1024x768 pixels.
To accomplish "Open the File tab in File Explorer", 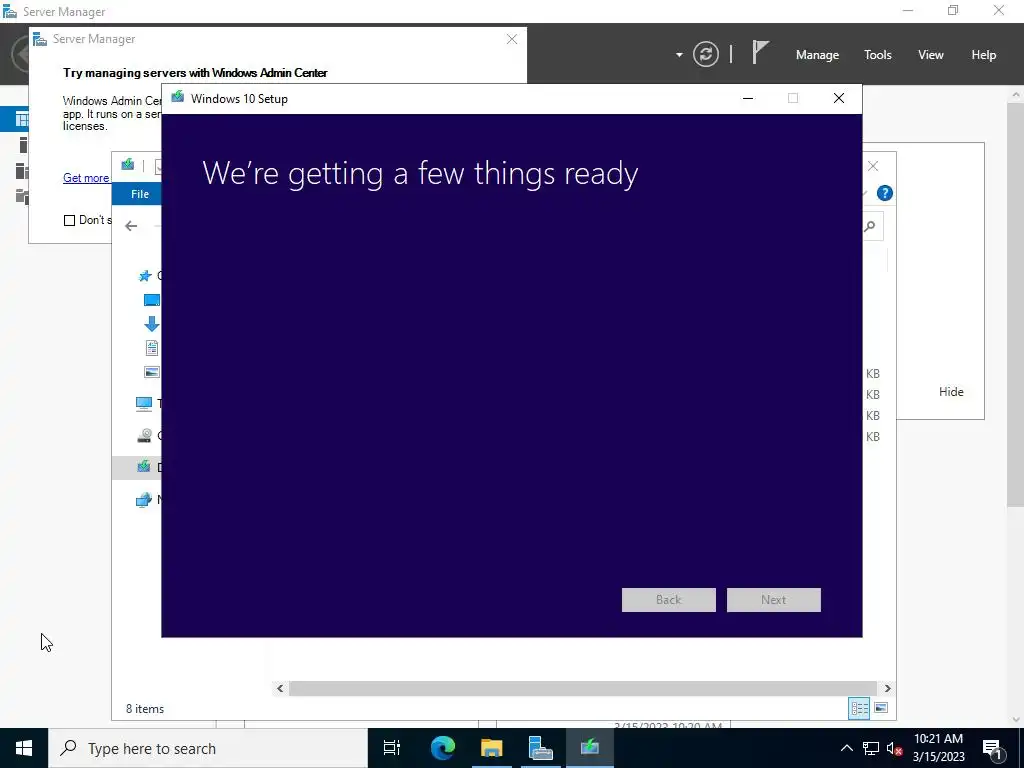I will pos(139,194).
